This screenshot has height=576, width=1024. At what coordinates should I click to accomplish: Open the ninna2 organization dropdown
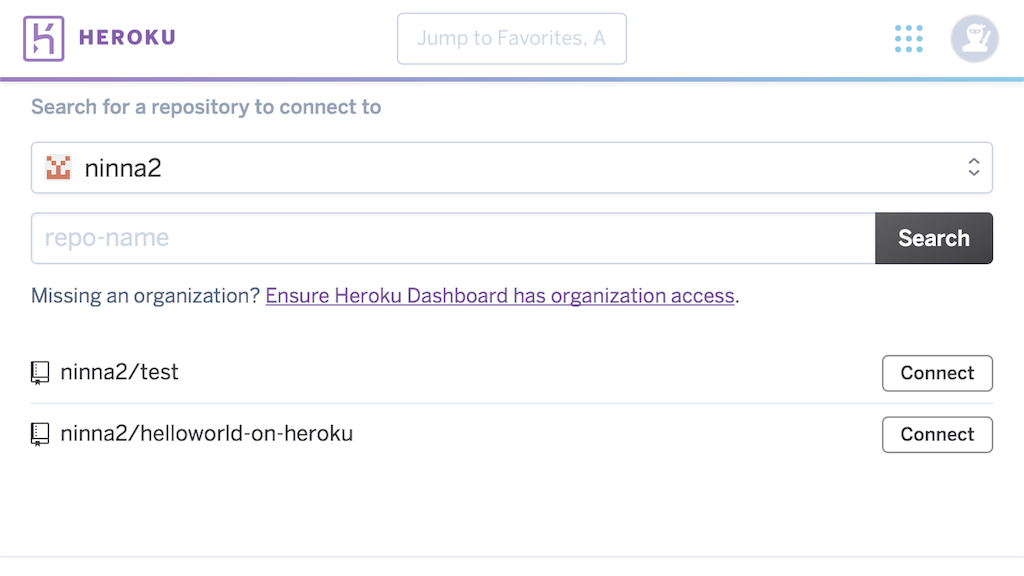500,168
